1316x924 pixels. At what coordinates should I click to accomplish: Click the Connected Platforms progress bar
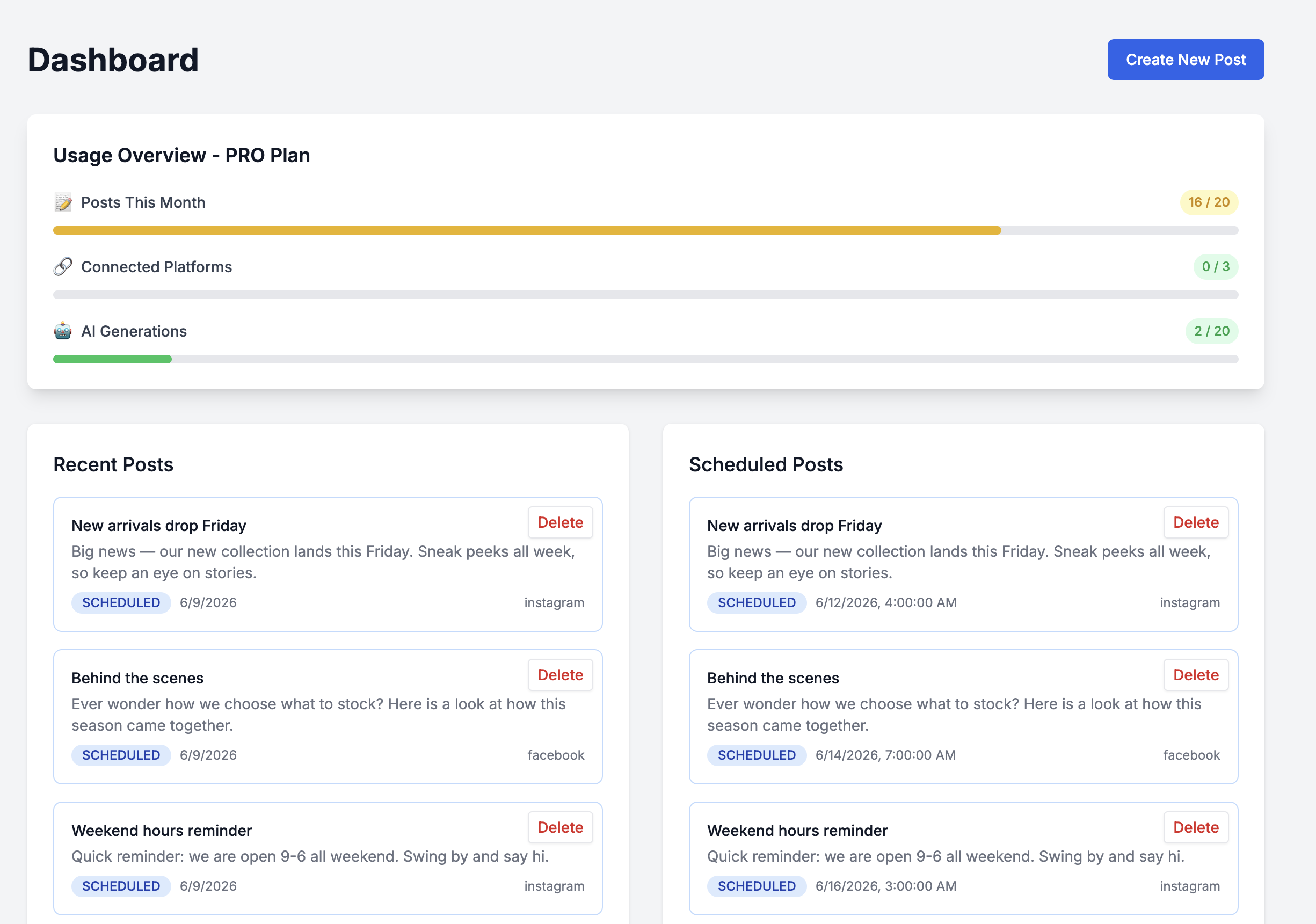(x=645, y=295)
